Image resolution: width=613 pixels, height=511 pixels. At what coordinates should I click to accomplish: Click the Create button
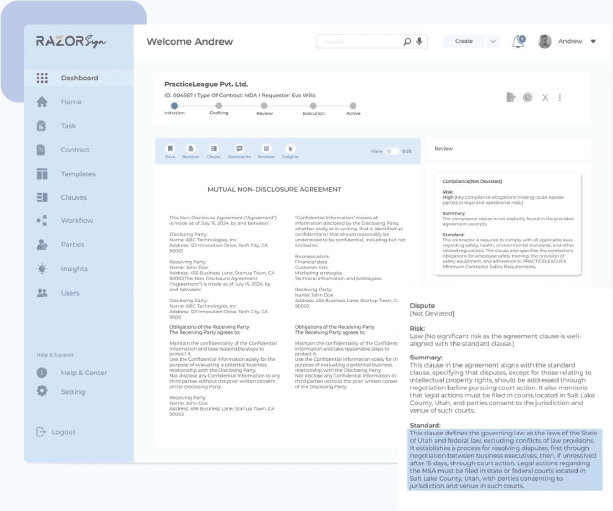click(x=464, y=42)
